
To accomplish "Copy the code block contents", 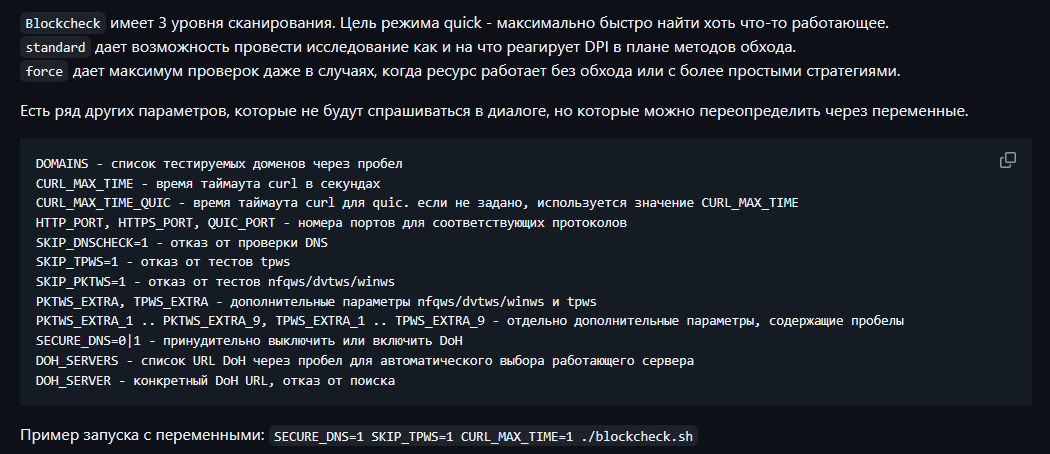I will [1007, 160].
